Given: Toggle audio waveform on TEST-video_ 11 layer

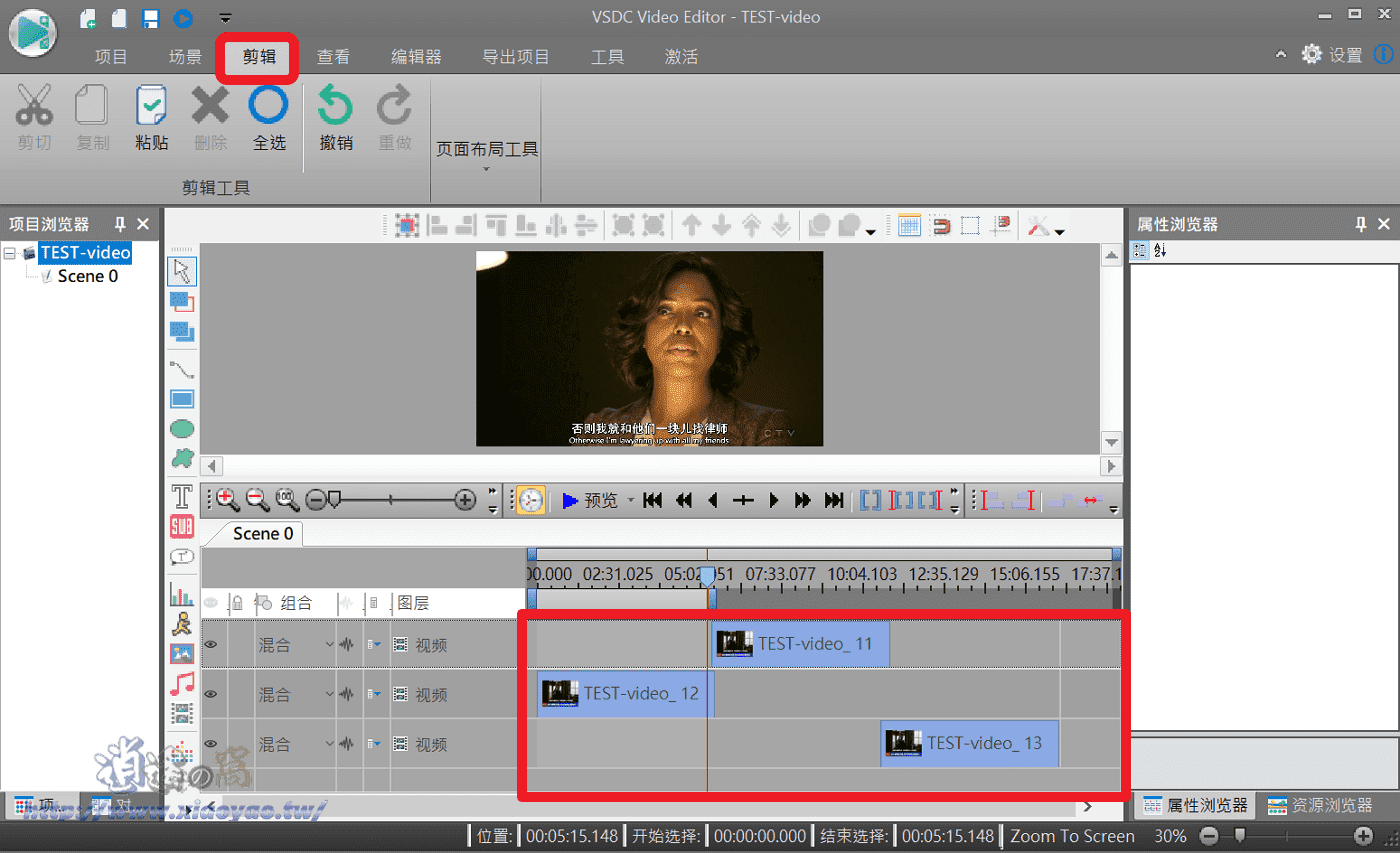Looking at the screenshot, I should [x=348, y=645].
